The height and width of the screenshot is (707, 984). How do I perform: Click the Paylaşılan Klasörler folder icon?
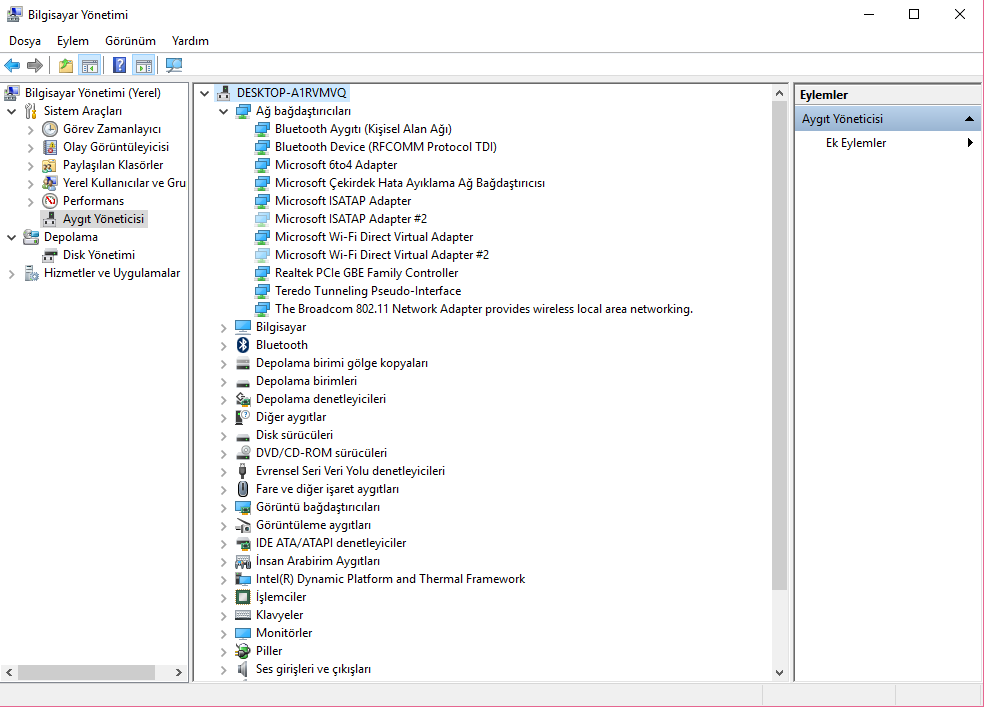click(x=50, y=166)
